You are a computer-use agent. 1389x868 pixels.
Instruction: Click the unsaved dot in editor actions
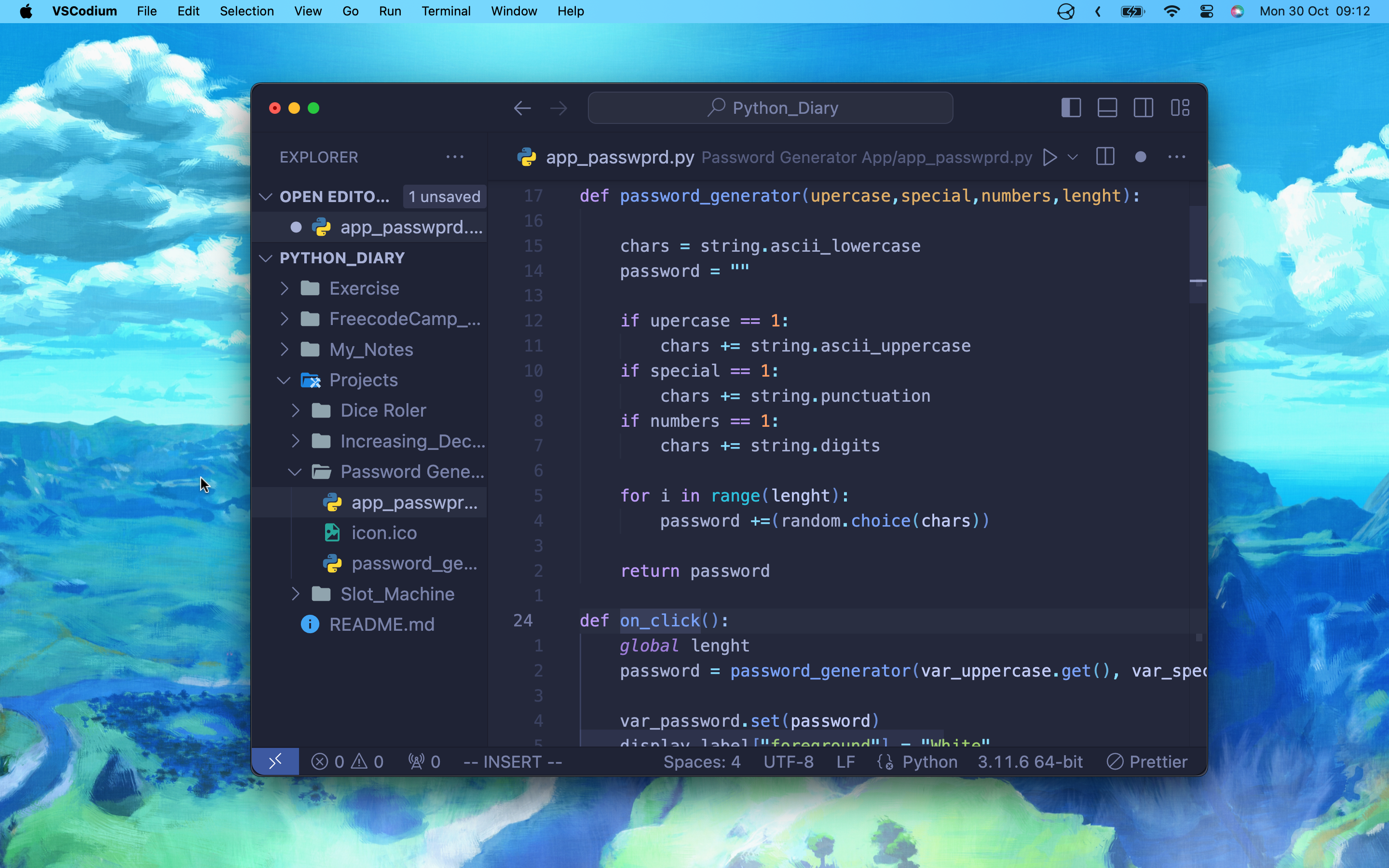(x=1141, y=157)
